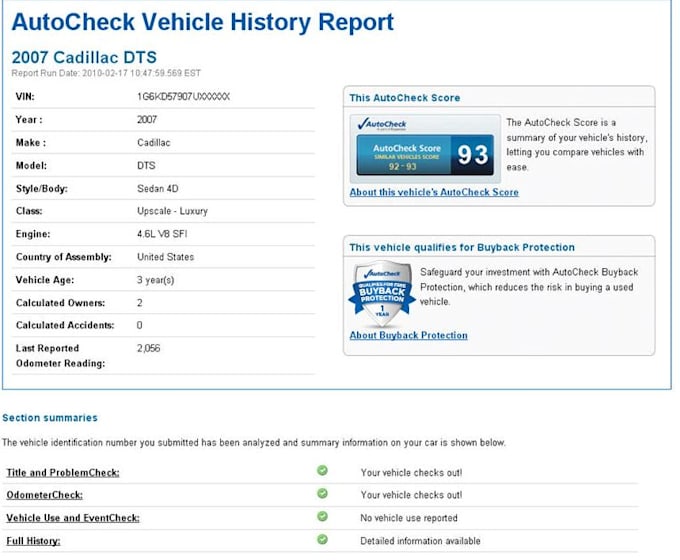Screen dimensions: 680x560
Task: Open About Buyback Protection link
Action: coord(409,335)
